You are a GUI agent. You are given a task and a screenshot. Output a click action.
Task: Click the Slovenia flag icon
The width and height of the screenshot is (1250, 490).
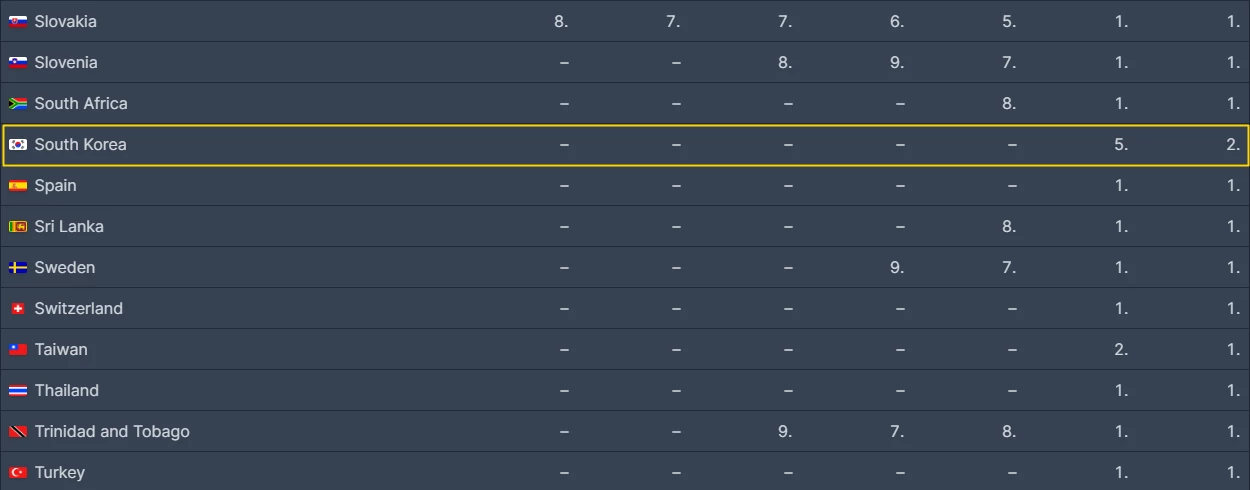point(18,63)
